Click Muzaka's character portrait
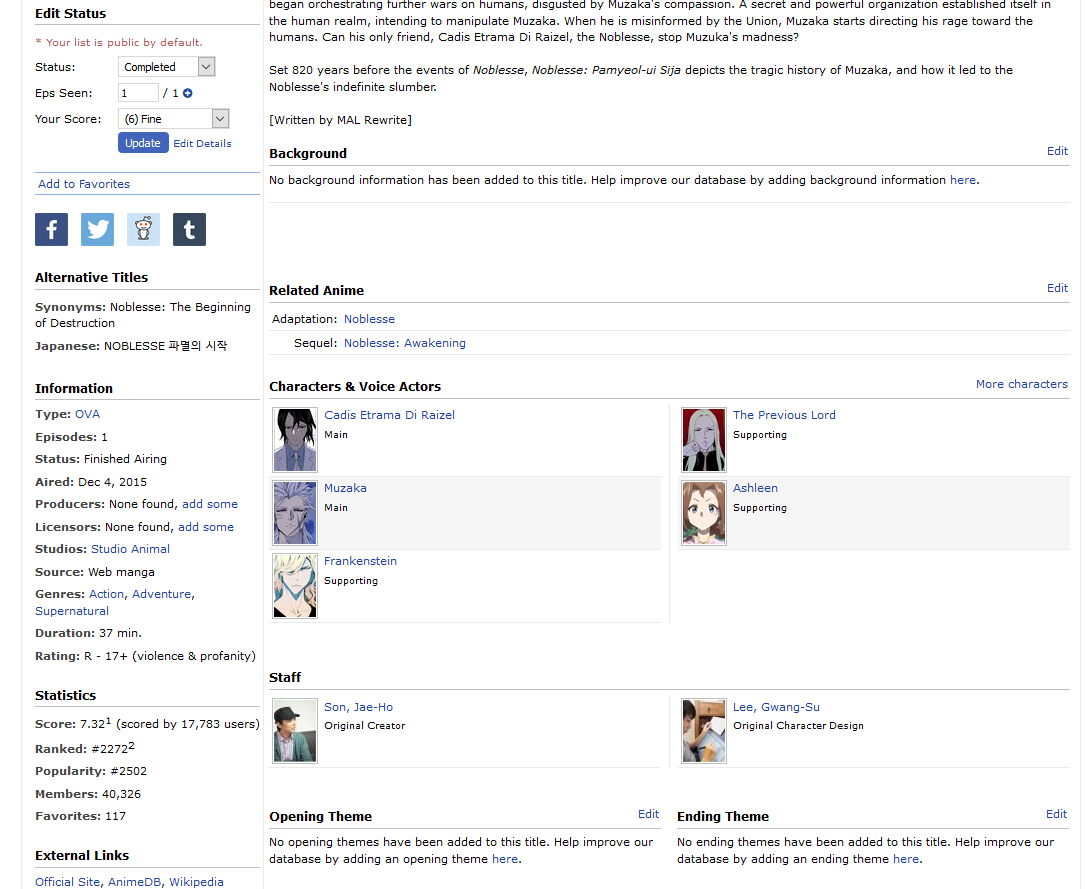 (295, 513)
